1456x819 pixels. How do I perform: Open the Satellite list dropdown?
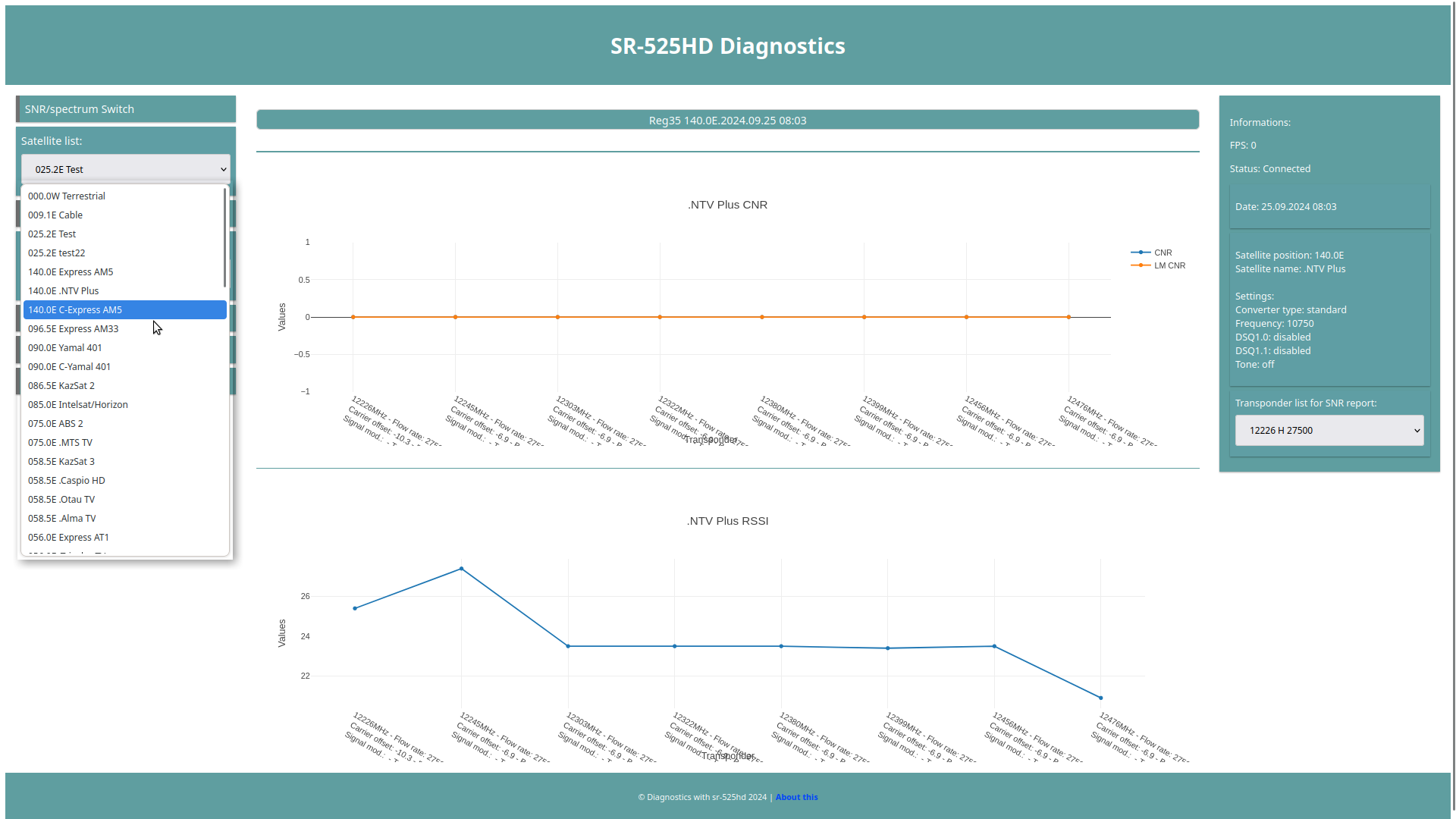(x=125, y=169)
